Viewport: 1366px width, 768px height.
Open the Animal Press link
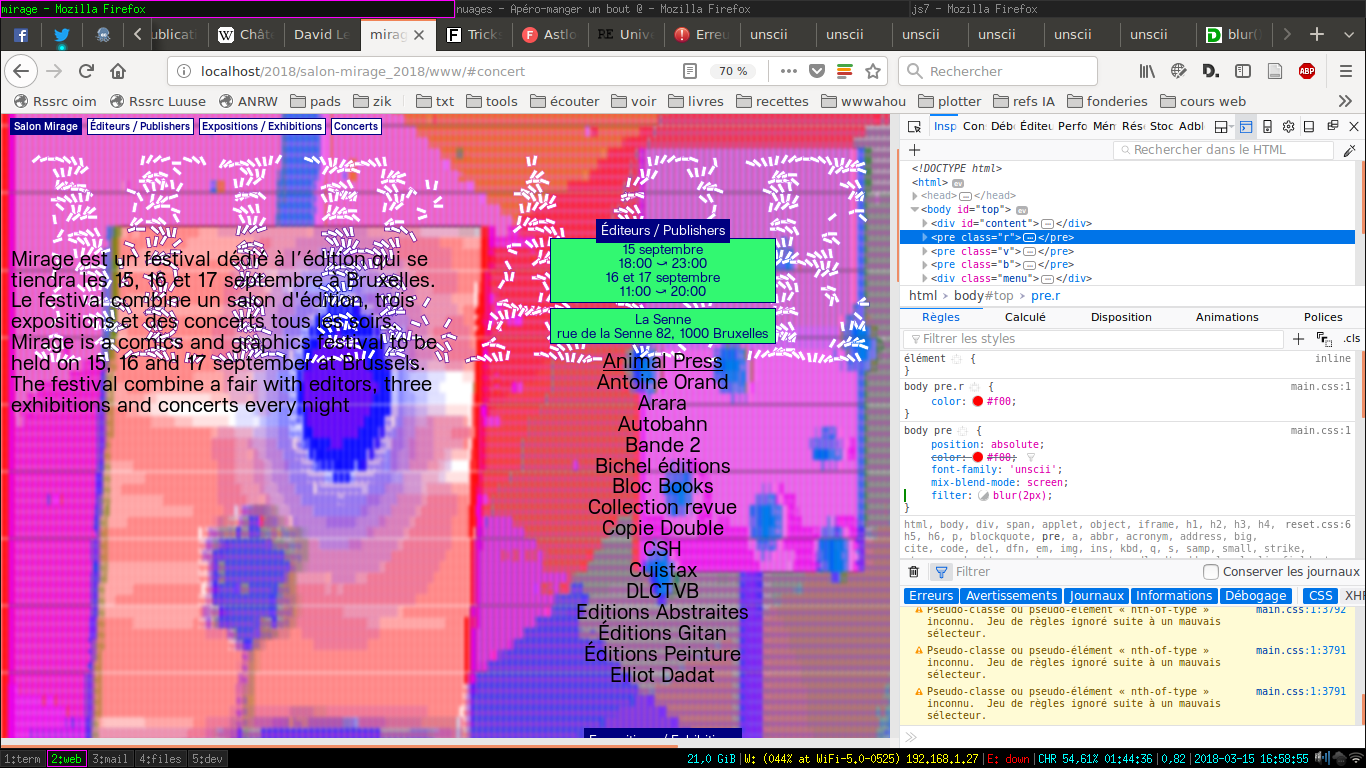click(662, 361)
